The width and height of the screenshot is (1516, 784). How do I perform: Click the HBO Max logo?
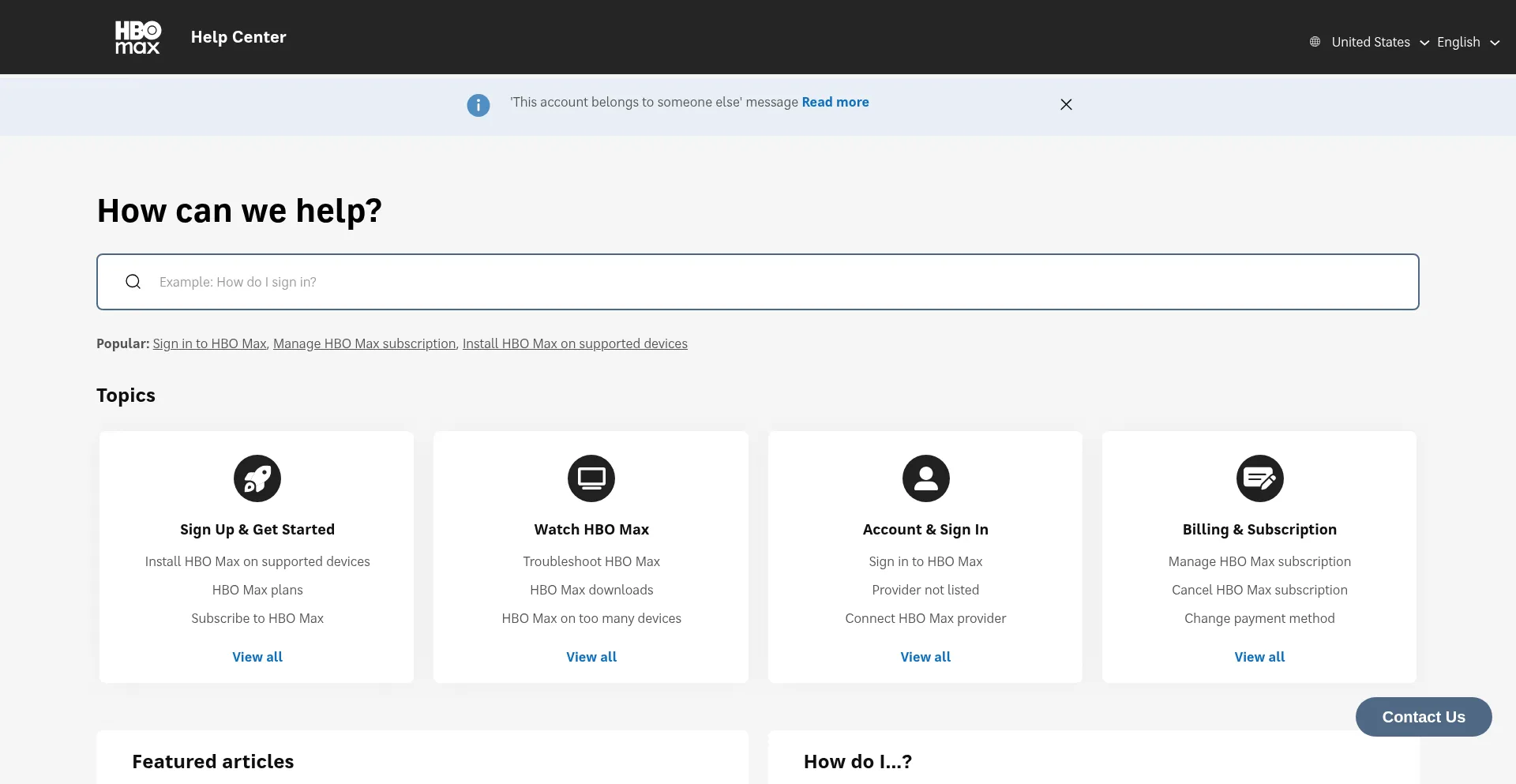137,37
